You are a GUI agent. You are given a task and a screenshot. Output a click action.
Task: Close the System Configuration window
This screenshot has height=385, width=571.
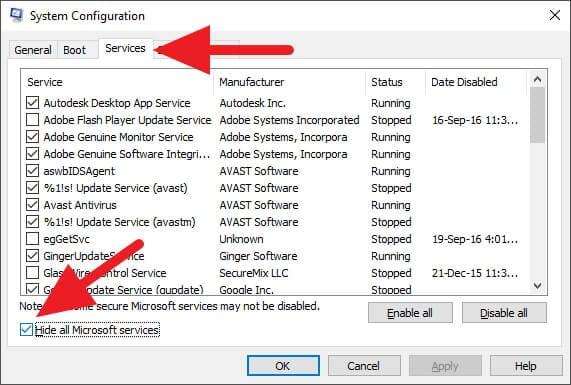[x=555, y=15]
